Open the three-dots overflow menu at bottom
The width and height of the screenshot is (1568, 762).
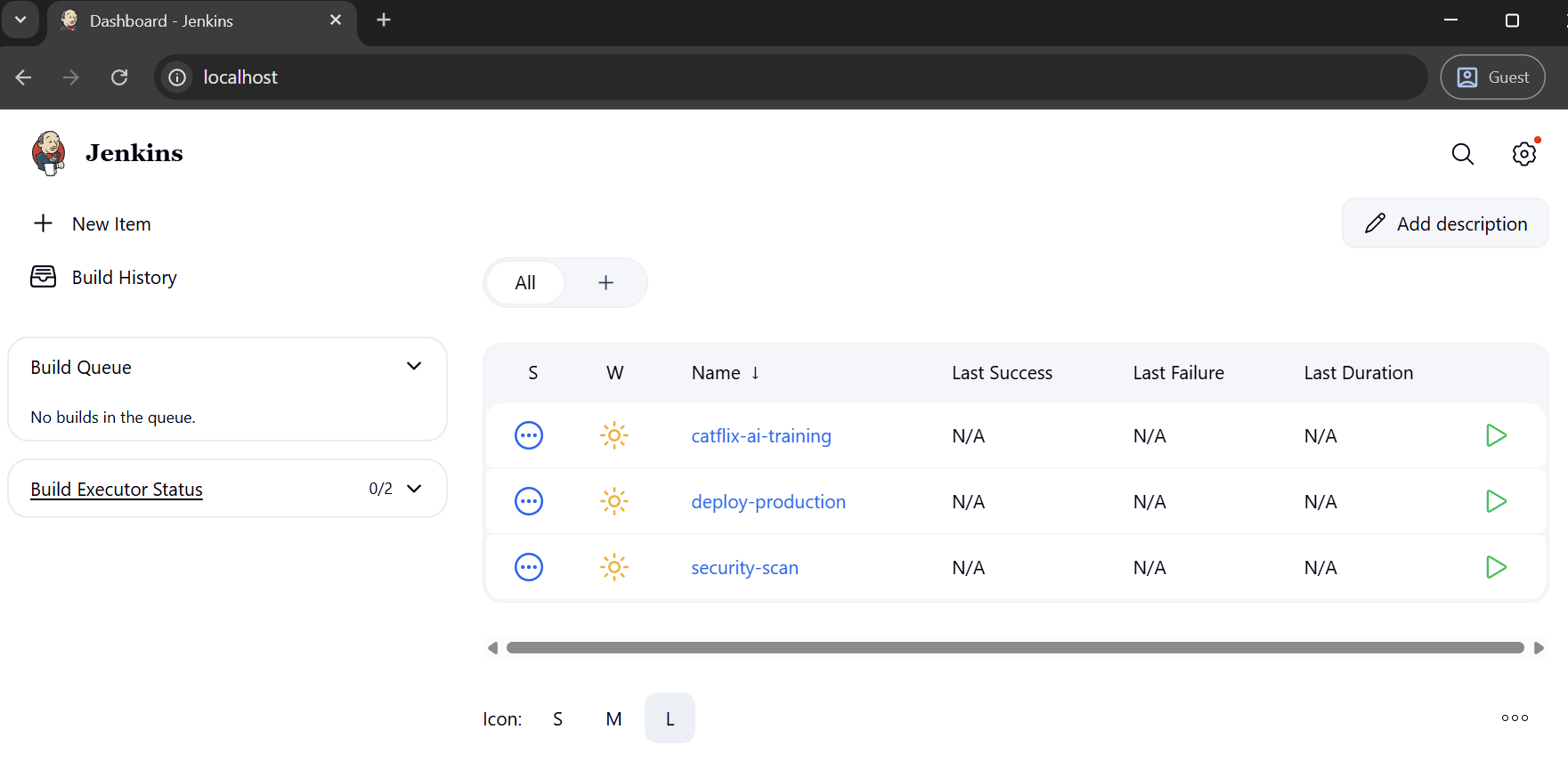click(x=1515, y=717)
